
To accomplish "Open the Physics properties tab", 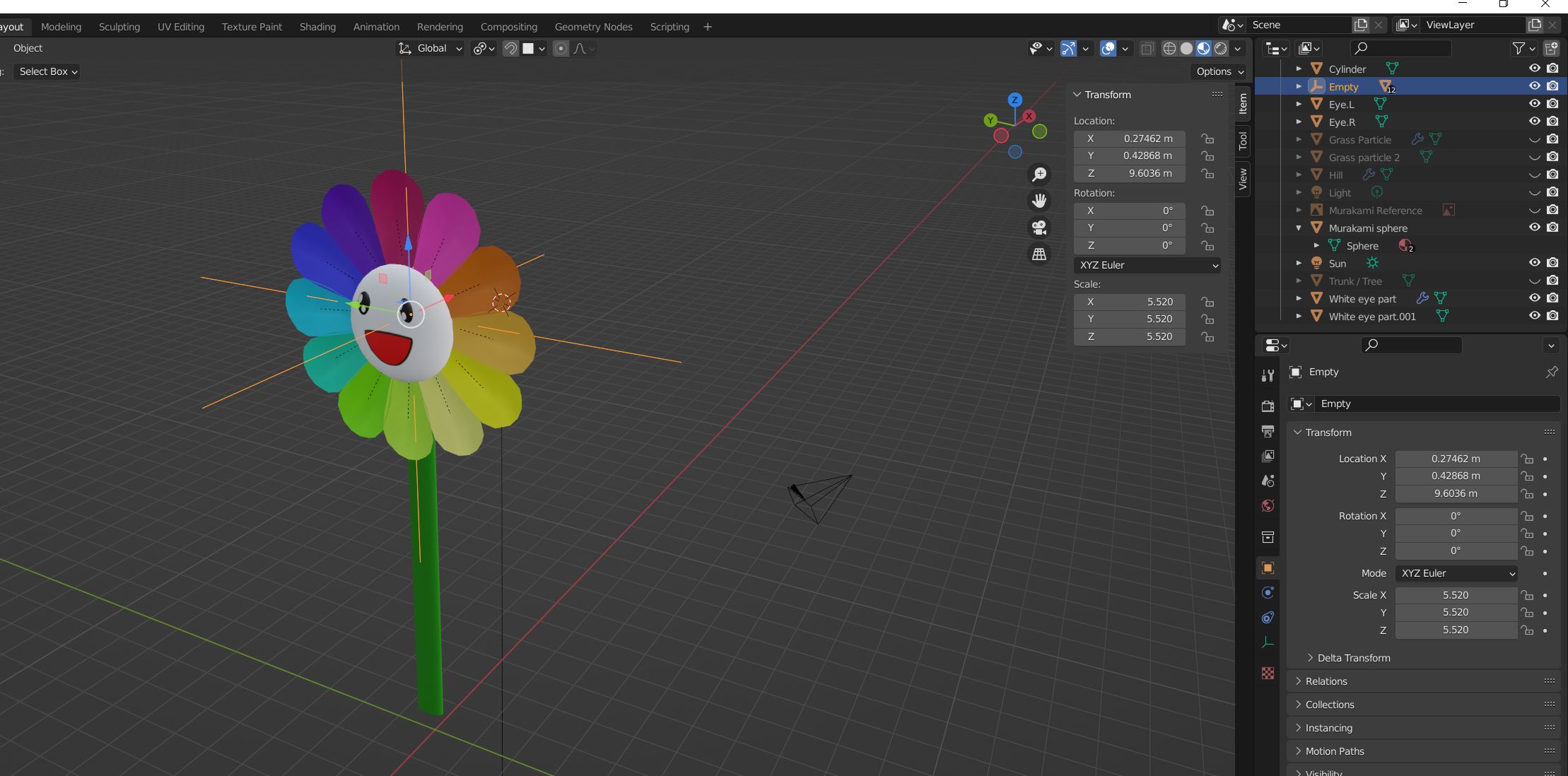I will pyautogui.click(x=1268, y=592).
